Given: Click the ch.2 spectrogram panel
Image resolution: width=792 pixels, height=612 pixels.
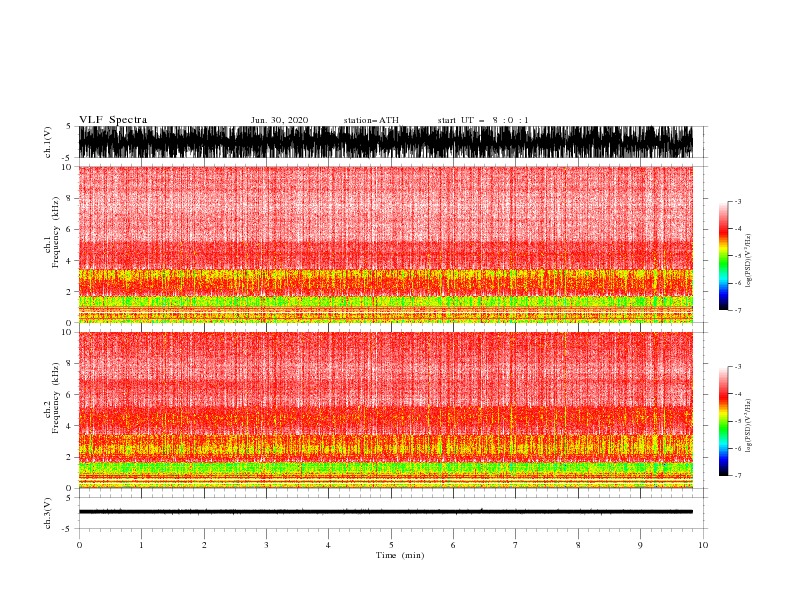Looking at the screenshot, I should tap(385, 410).
